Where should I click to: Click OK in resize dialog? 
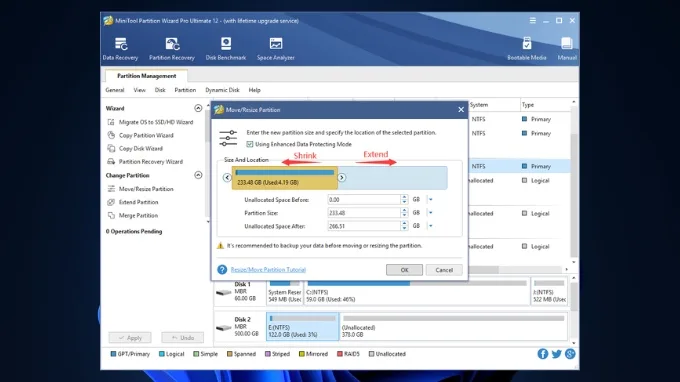tap(404, 270)
